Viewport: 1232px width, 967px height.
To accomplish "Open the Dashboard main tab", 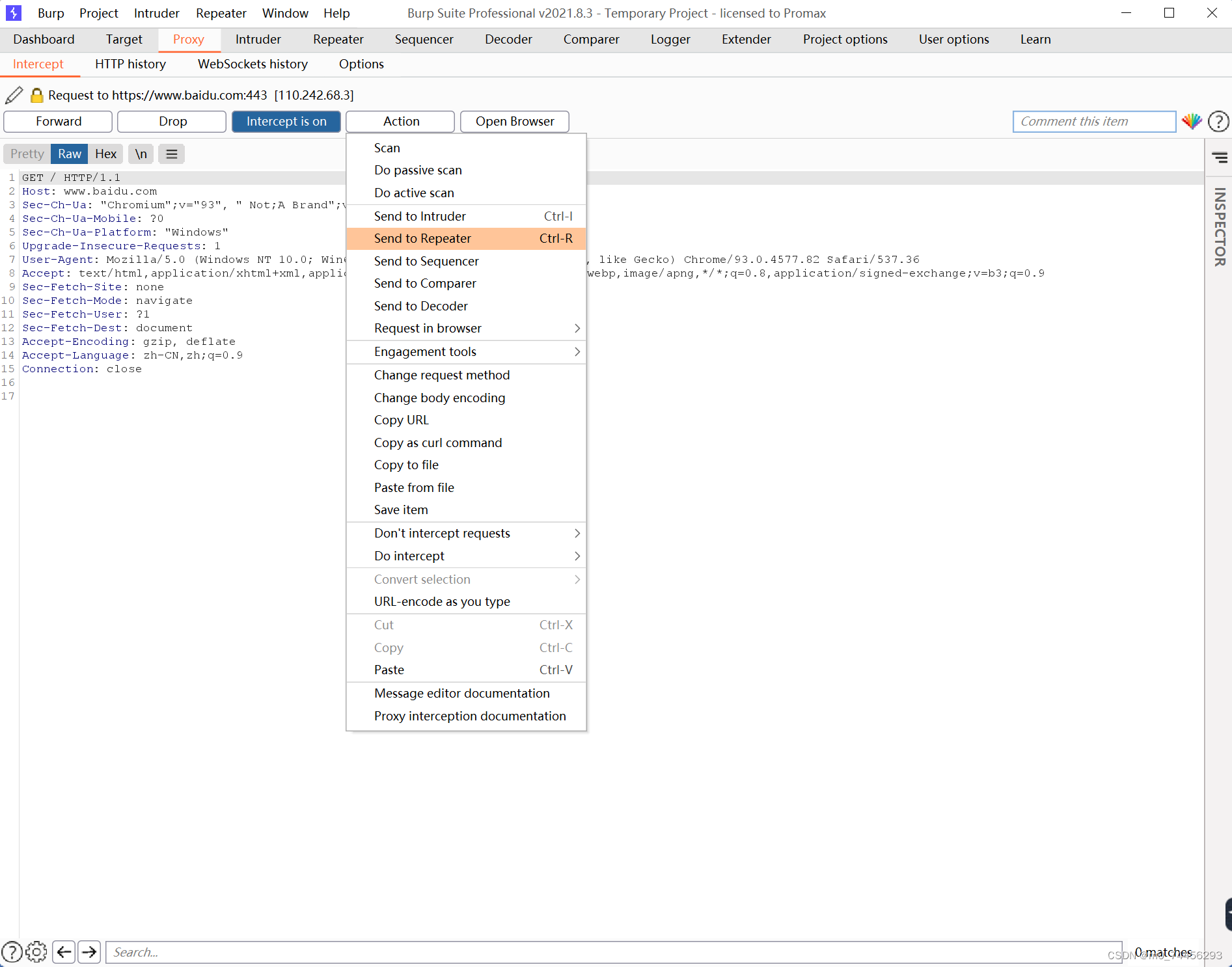I will pos(44,40).
